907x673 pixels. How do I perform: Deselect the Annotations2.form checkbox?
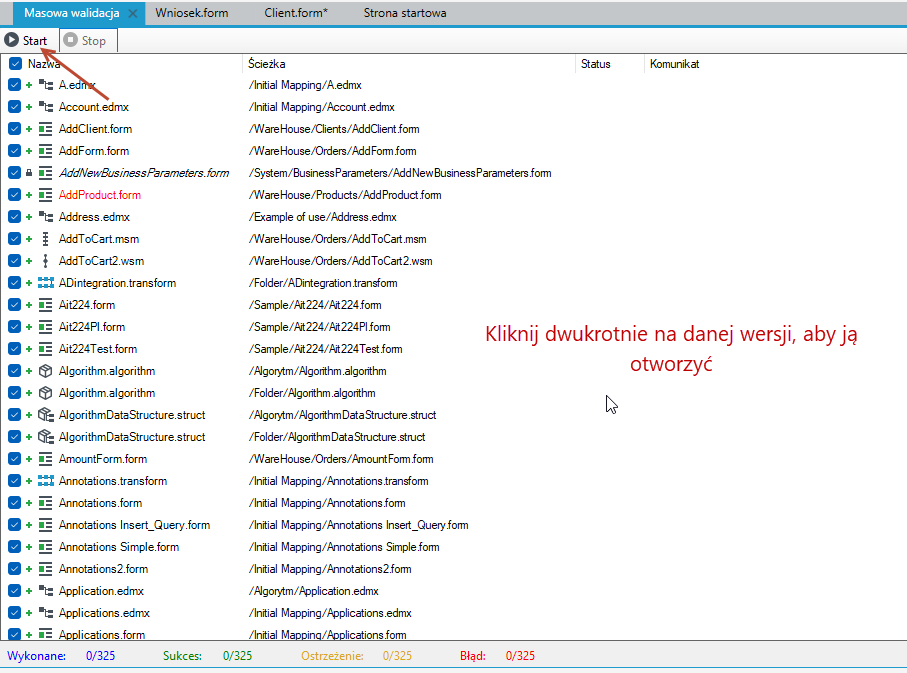(x=15, y=569)
